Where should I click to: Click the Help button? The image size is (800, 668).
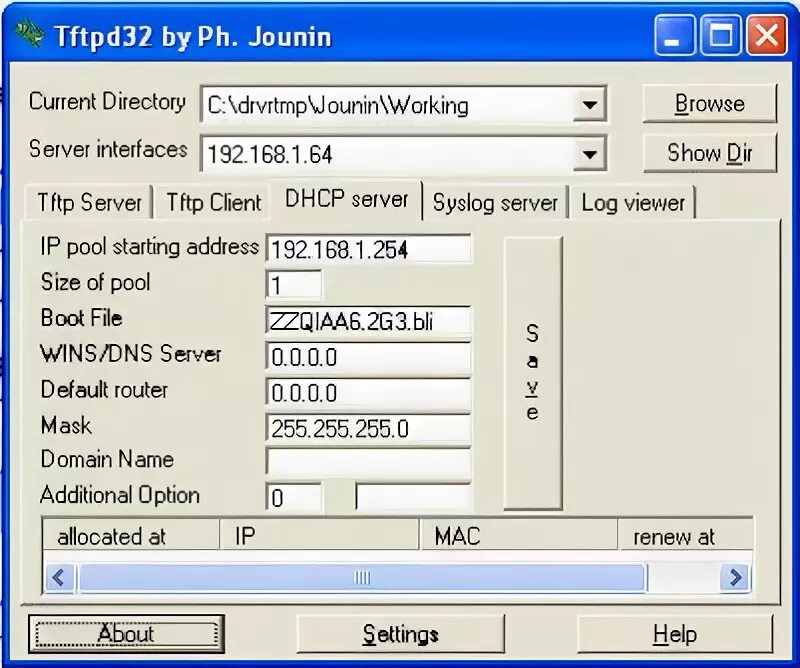(674, 634)
